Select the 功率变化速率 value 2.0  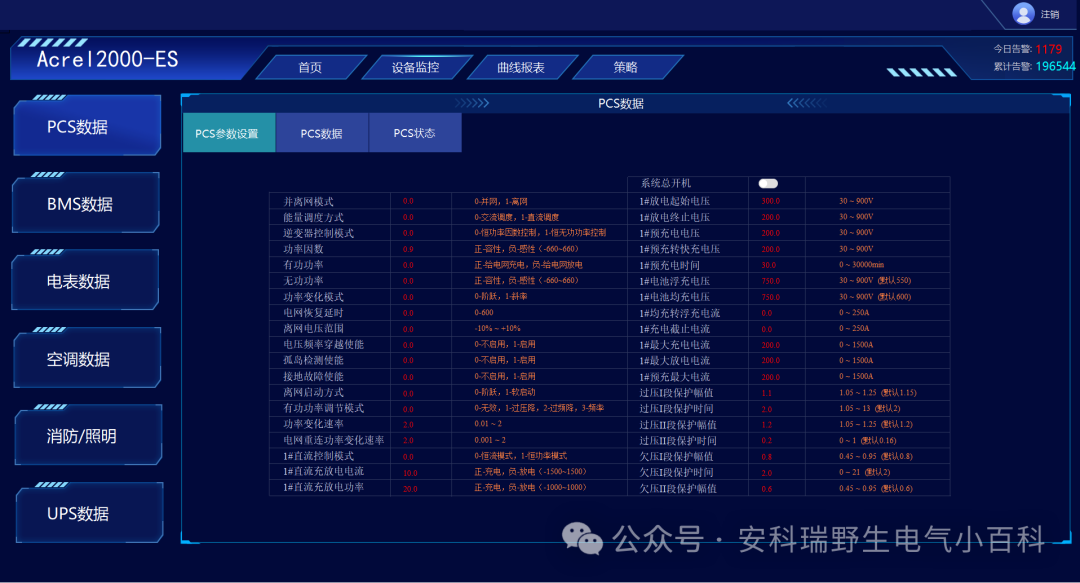[x=408, y=425]
